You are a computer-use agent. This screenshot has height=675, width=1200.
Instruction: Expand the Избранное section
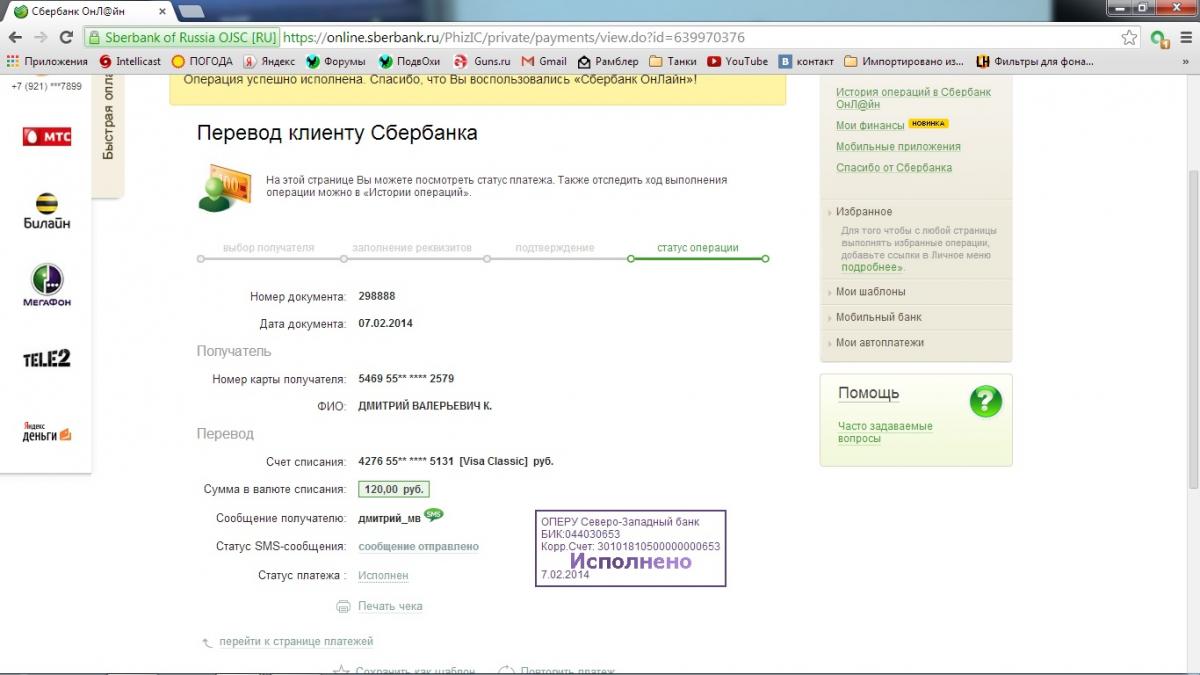[x=864, y=212]
